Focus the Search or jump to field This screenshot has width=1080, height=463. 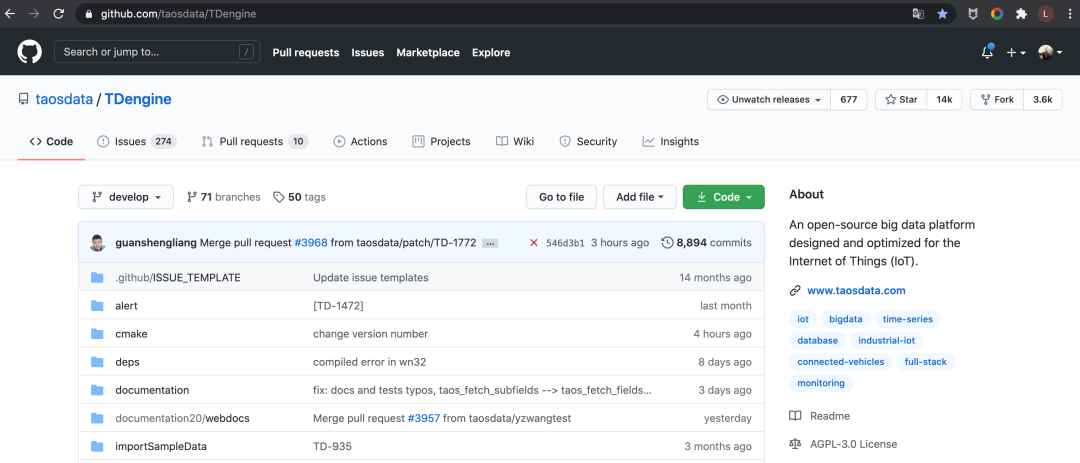pyautogui.click(x=157, y=52)
